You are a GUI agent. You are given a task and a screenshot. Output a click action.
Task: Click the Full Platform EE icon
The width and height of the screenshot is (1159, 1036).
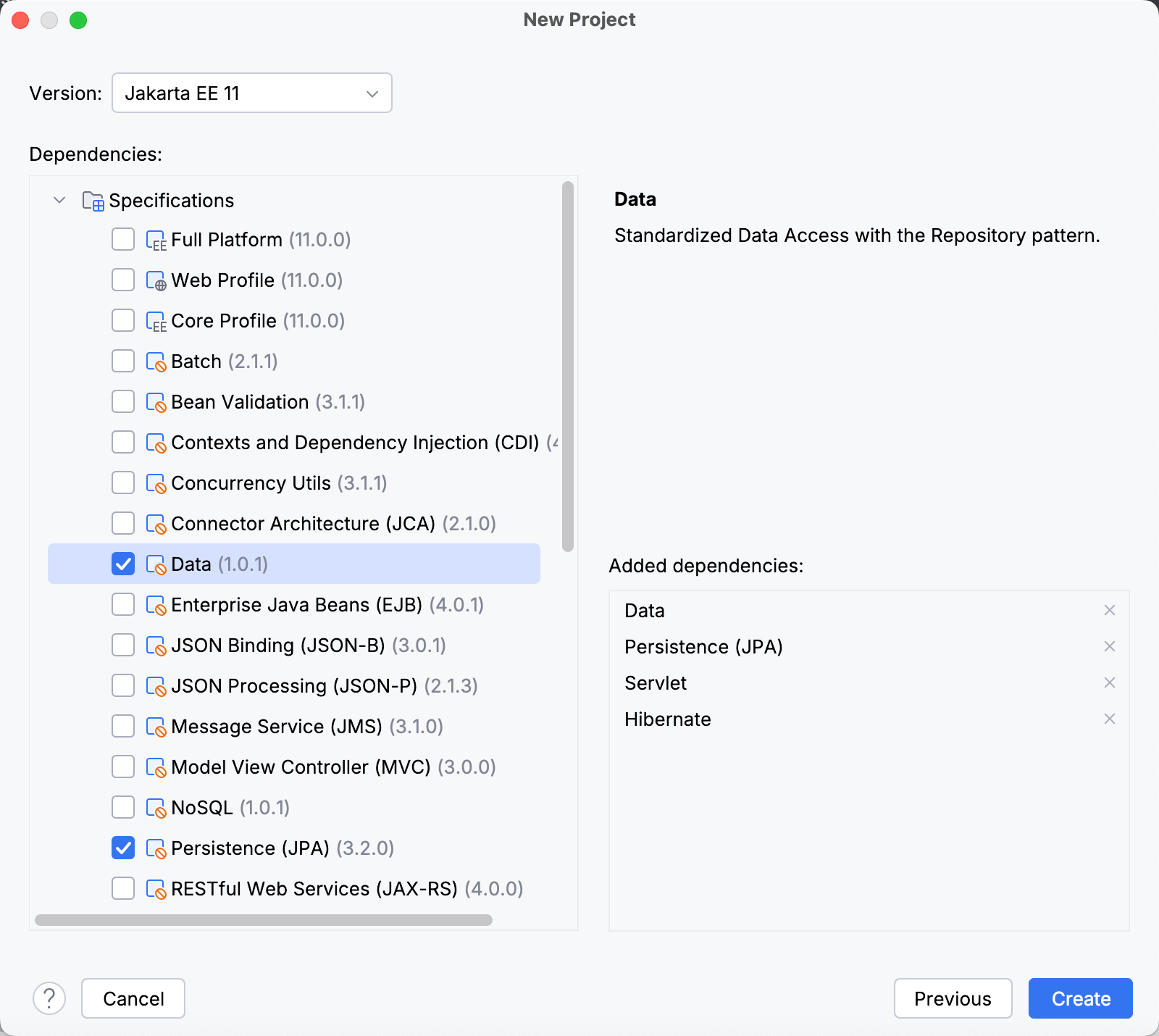tap(157, 239)
